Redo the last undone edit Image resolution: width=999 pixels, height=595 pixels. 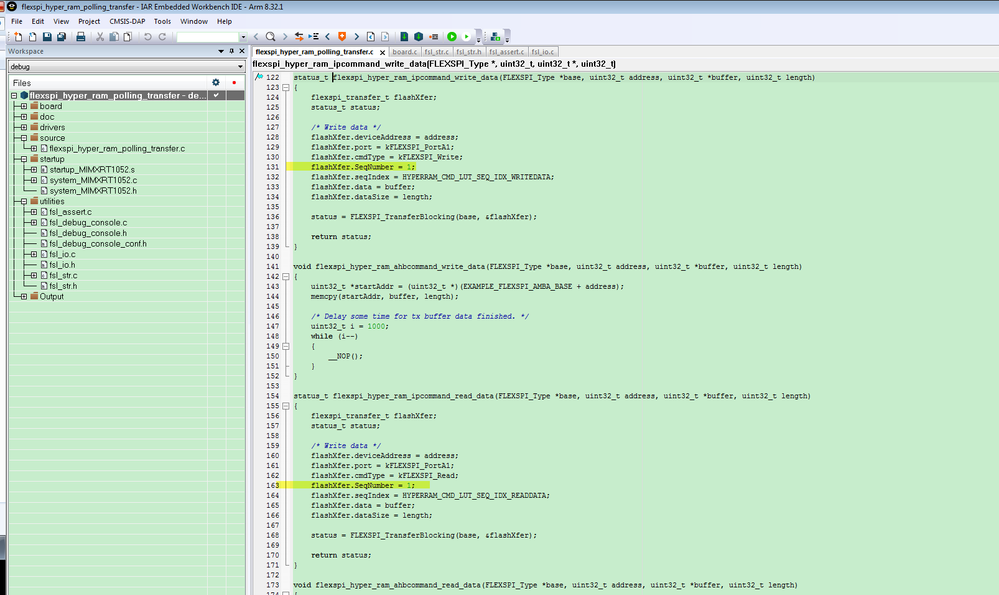pyautogui.click(x=162, y=37)
